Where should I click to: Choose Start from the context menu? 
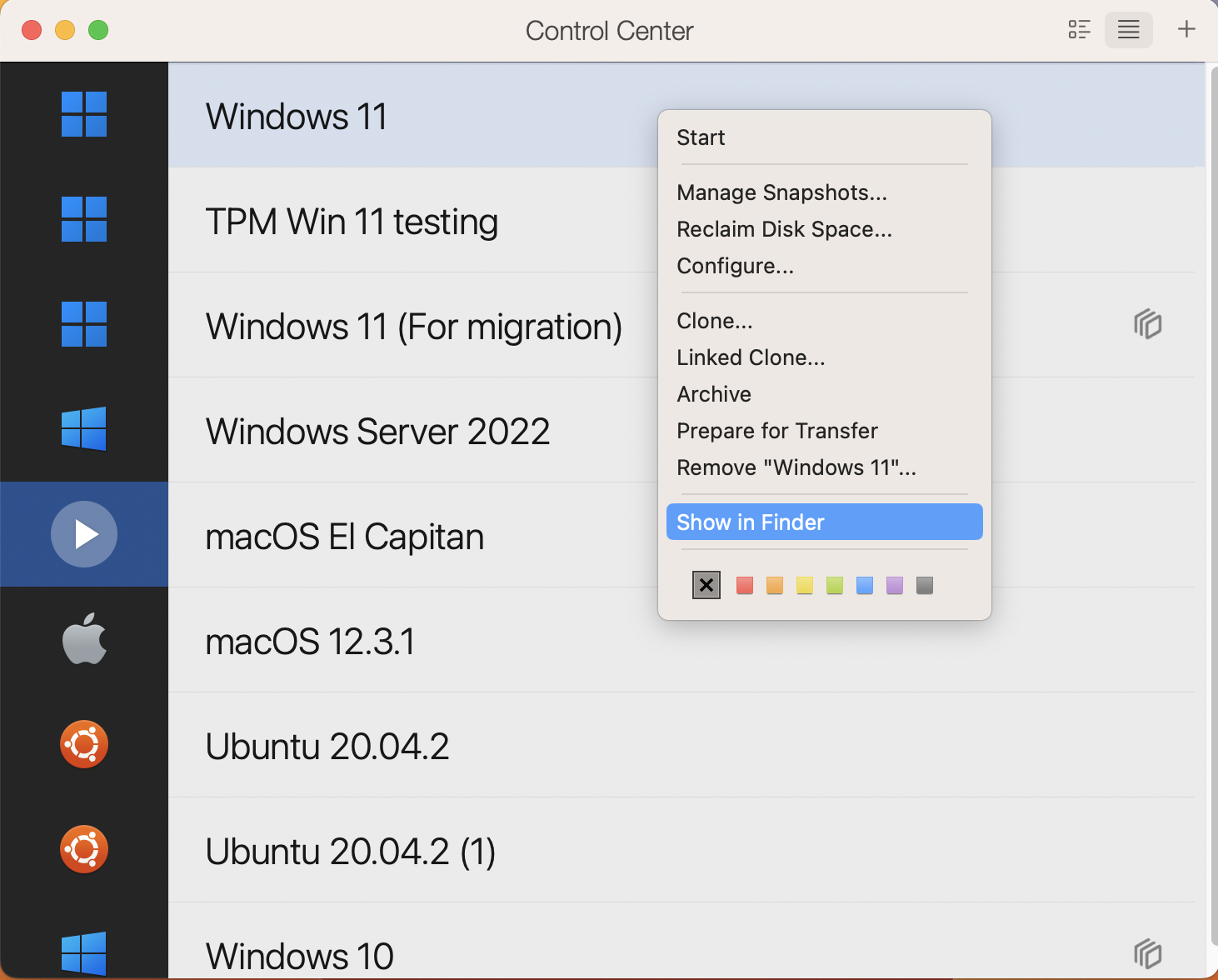point(701,137)
